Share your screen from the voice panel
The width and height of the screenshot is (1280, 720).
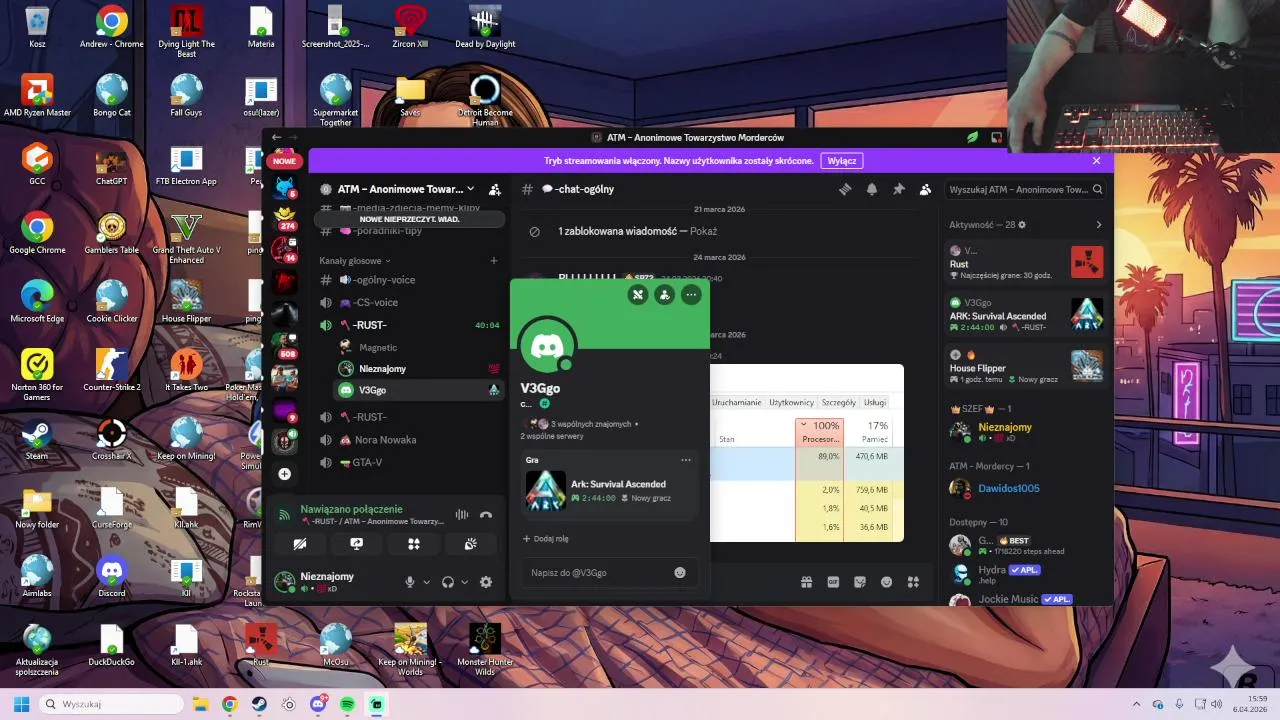[357, 544]
